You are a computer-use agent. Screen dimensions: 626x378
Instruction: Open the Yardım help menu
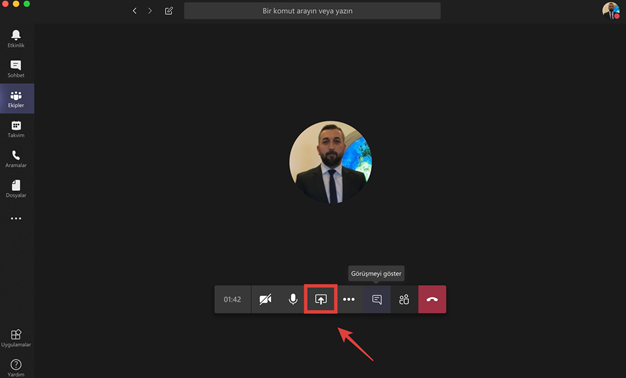tap(16, 367)
